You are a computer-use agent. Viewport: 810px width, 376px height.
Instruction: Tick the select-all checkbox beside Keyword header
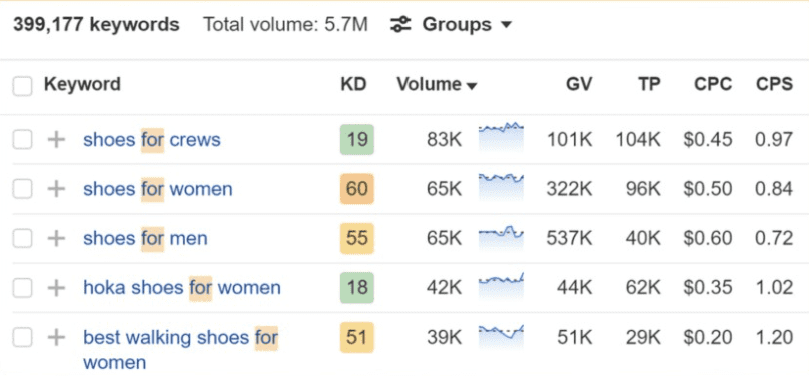[22, 86]
